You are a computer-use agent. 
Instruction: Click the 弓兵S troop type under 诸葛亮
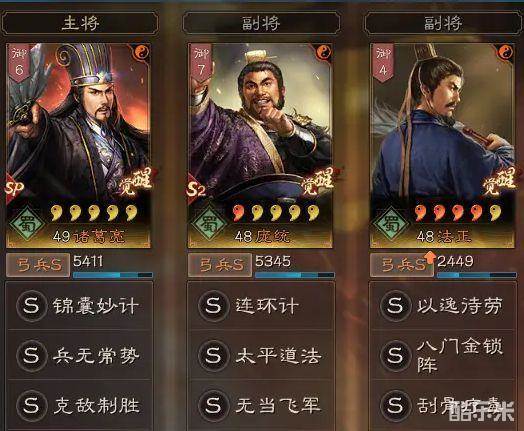[x=38, y=265]
